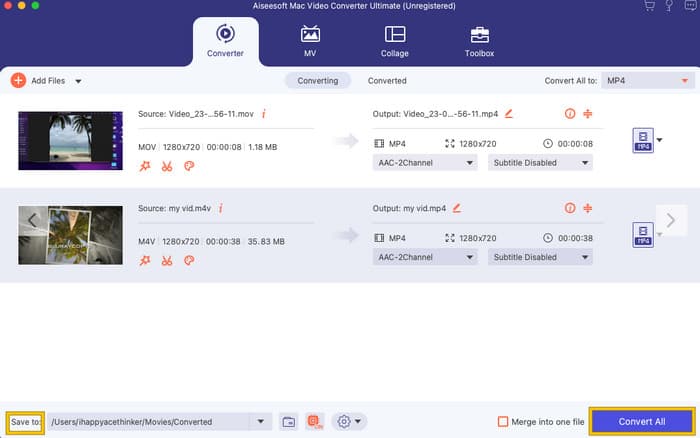Open the output folder icon
The width and height of the screenshot is (700, 438).
(289, 422)
